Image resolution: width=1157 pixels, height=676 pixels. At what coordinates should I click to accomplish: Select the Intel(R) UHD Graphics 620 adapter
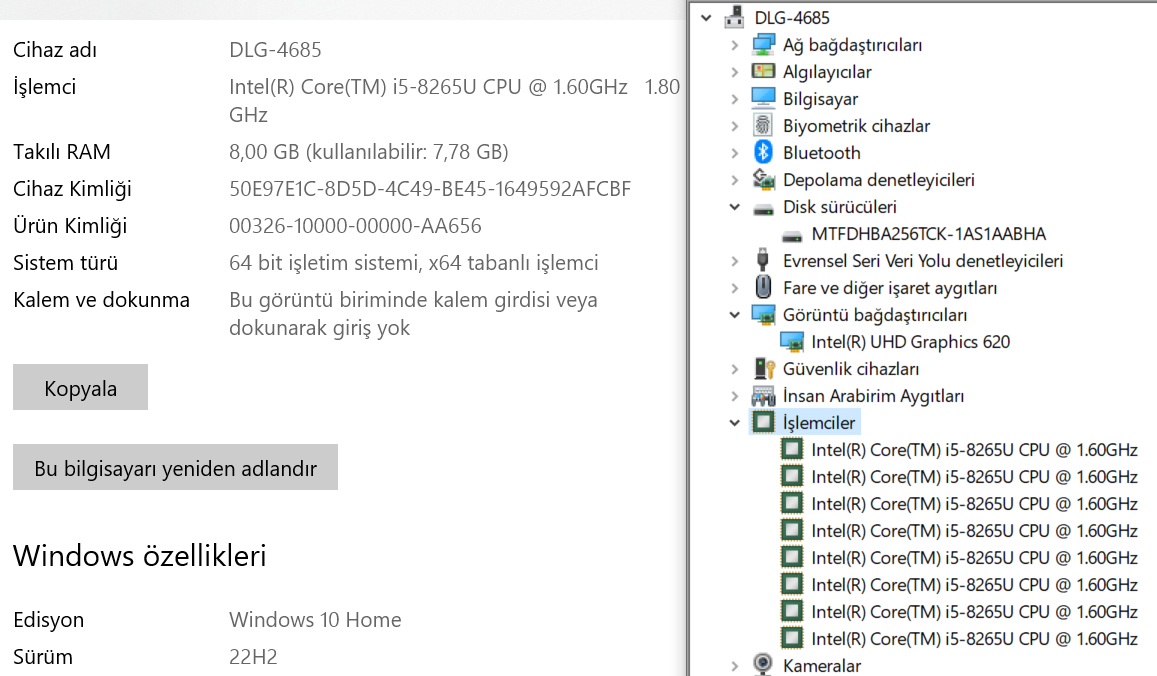[x=910, y=342]
